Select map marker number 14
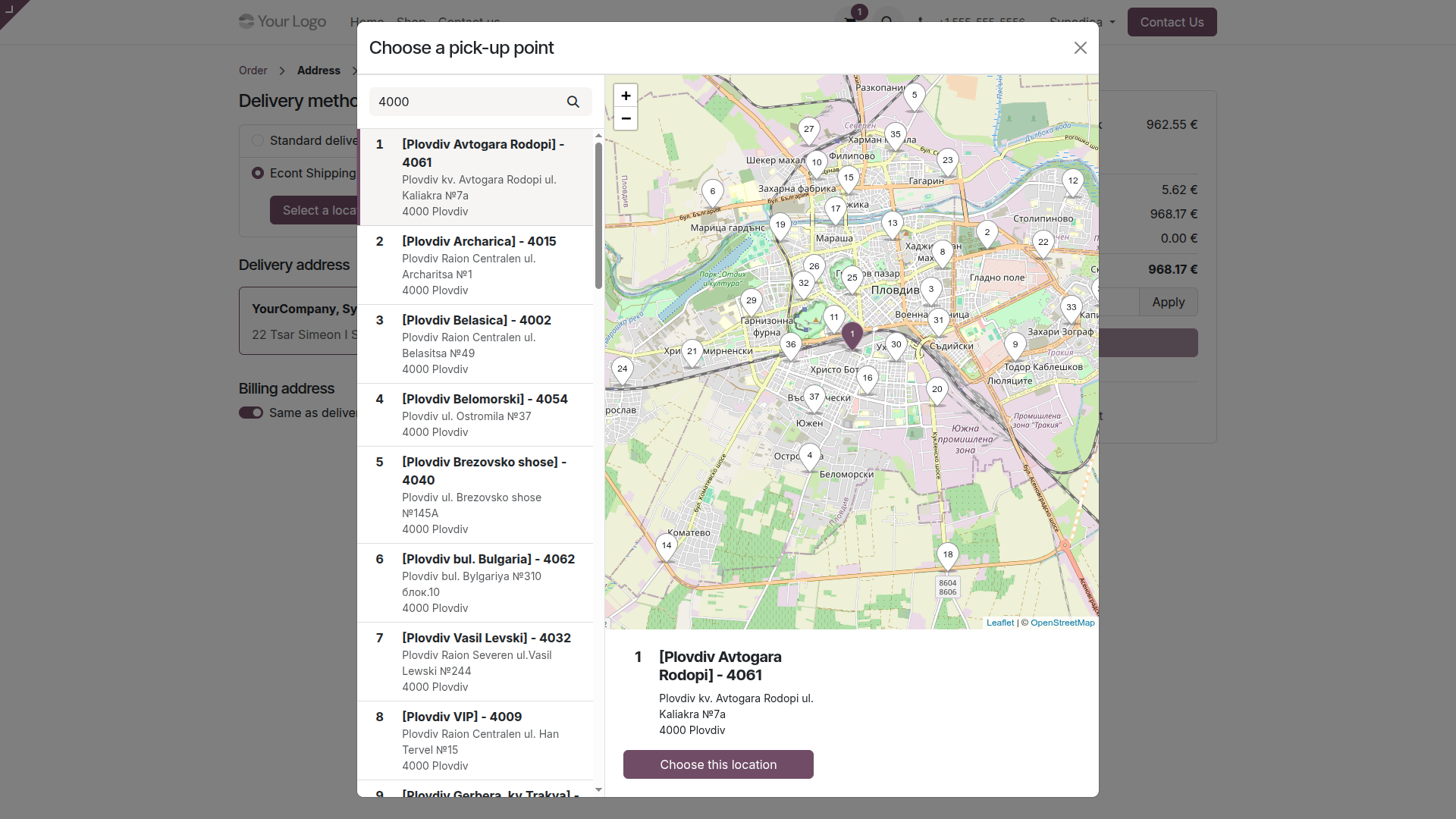Viewport: 1456px width, 819px height. (x=667, y=547)
